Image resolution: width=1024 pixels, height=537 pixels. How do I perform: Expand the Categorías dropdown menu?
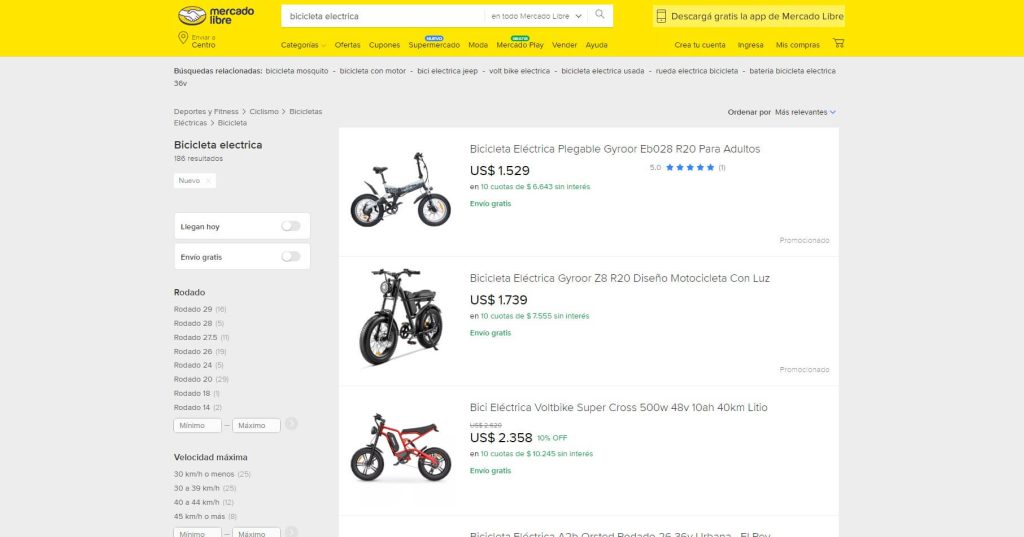click(x=303, y=45)
